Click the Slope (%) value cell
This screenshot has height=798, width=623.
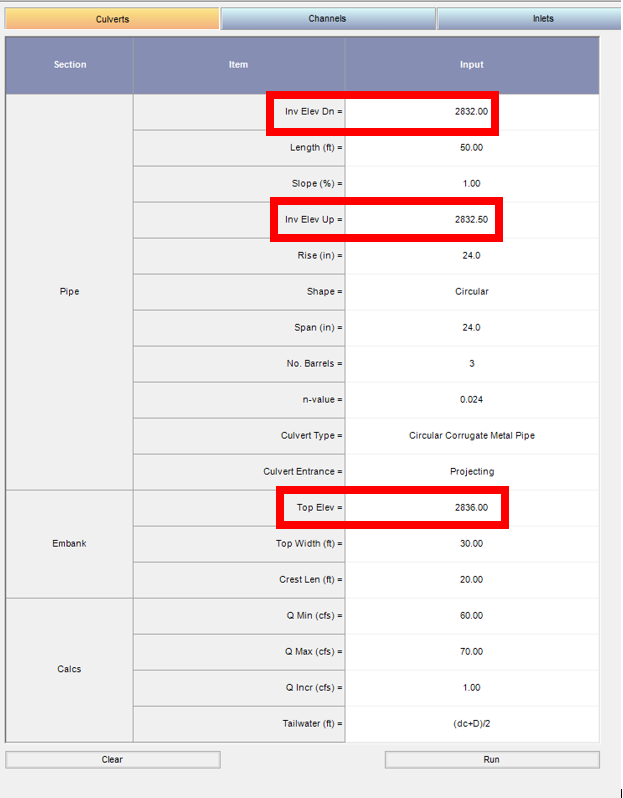coord(471,184)
